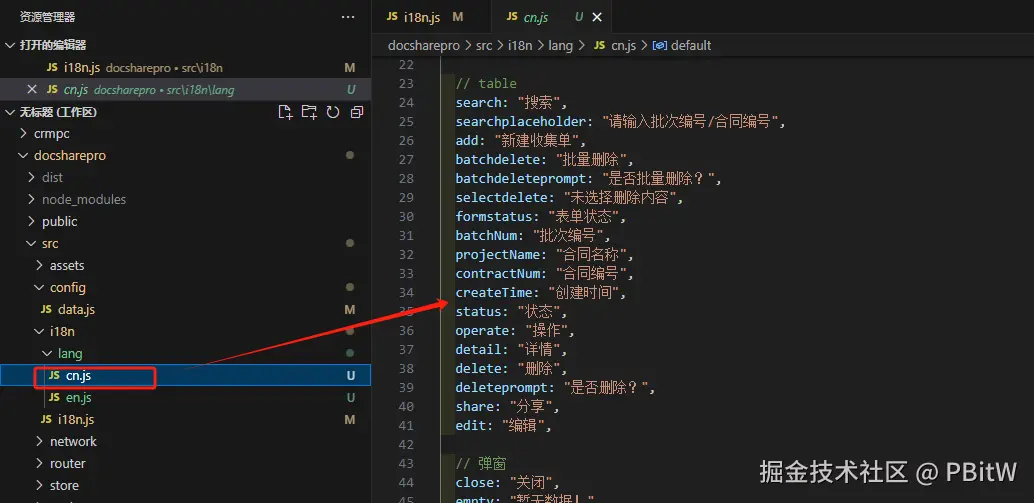Click the lang breadcrumb segment
The image size is (1034, 503).
[x=561, y=45]
